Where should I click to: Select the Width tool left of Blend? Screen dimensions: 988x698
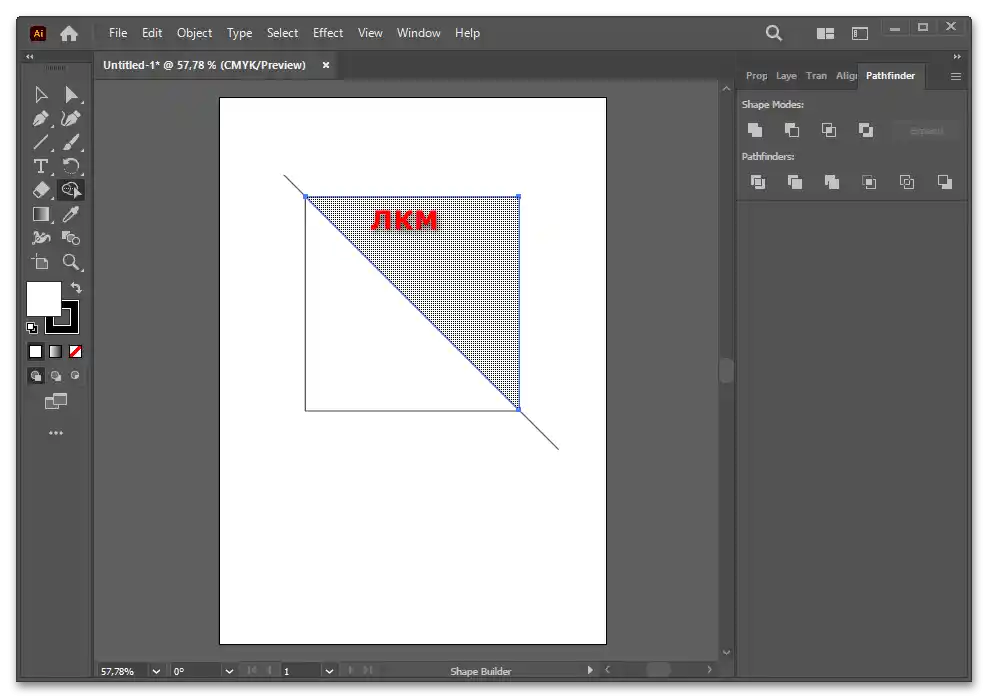(x=41, y=238)
